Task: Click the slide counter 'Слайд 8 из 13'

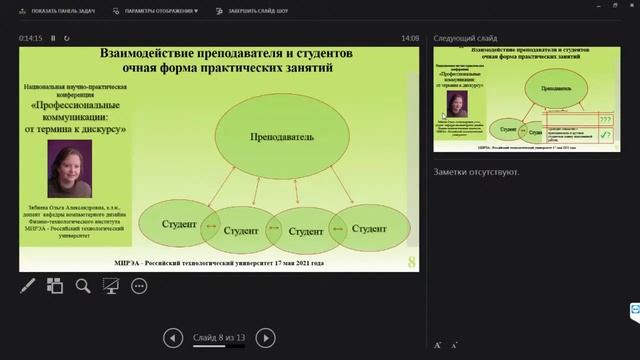Action: 219,338
